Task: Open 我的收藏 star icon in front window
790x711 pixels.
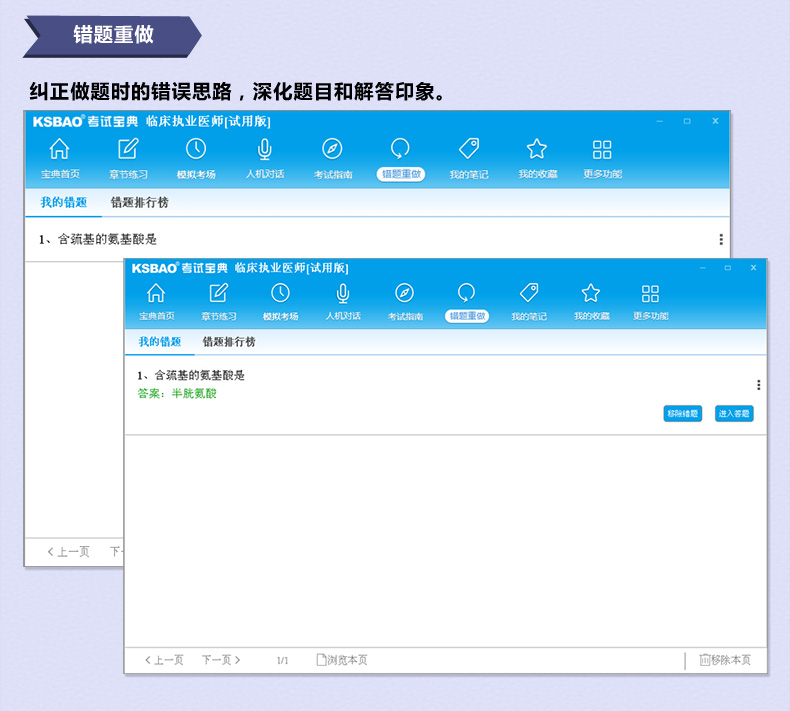Action: pos(591,293)
